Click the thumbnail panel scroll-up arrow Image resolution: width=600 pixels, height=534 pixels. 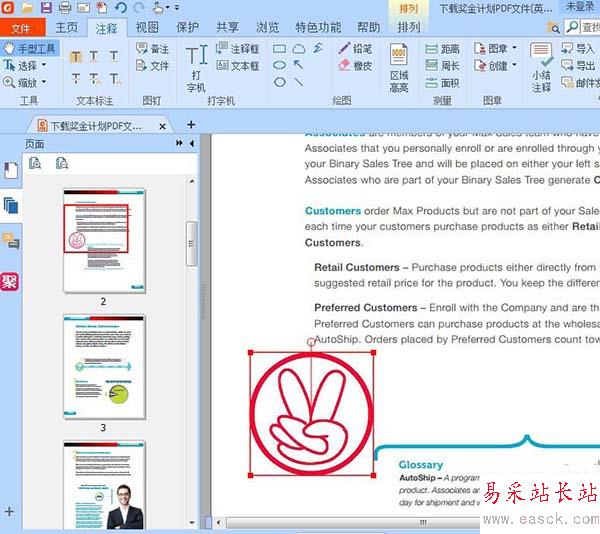(192, 181)
